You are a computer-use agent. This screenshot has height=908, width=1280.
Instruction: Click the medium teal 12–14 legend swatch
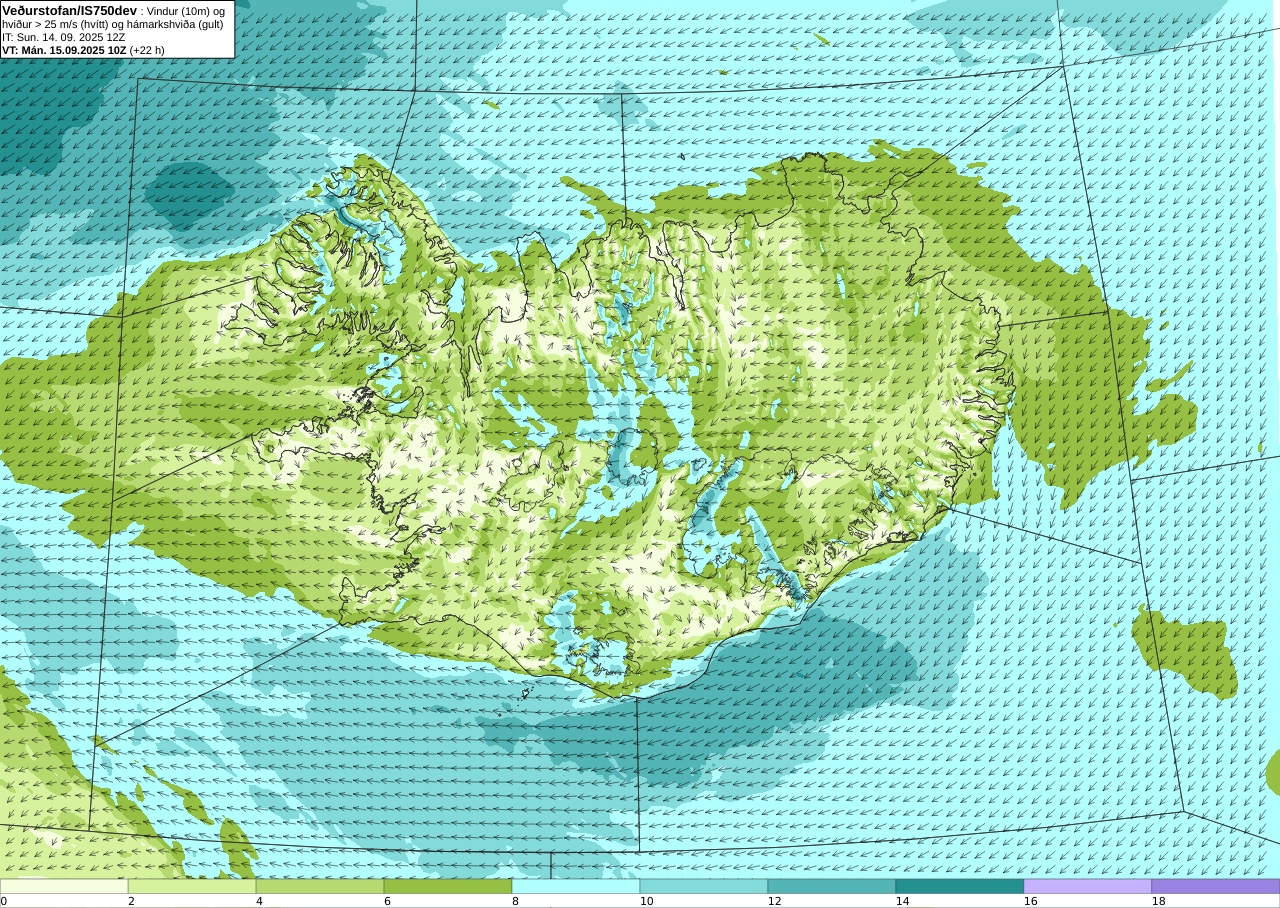832,886
